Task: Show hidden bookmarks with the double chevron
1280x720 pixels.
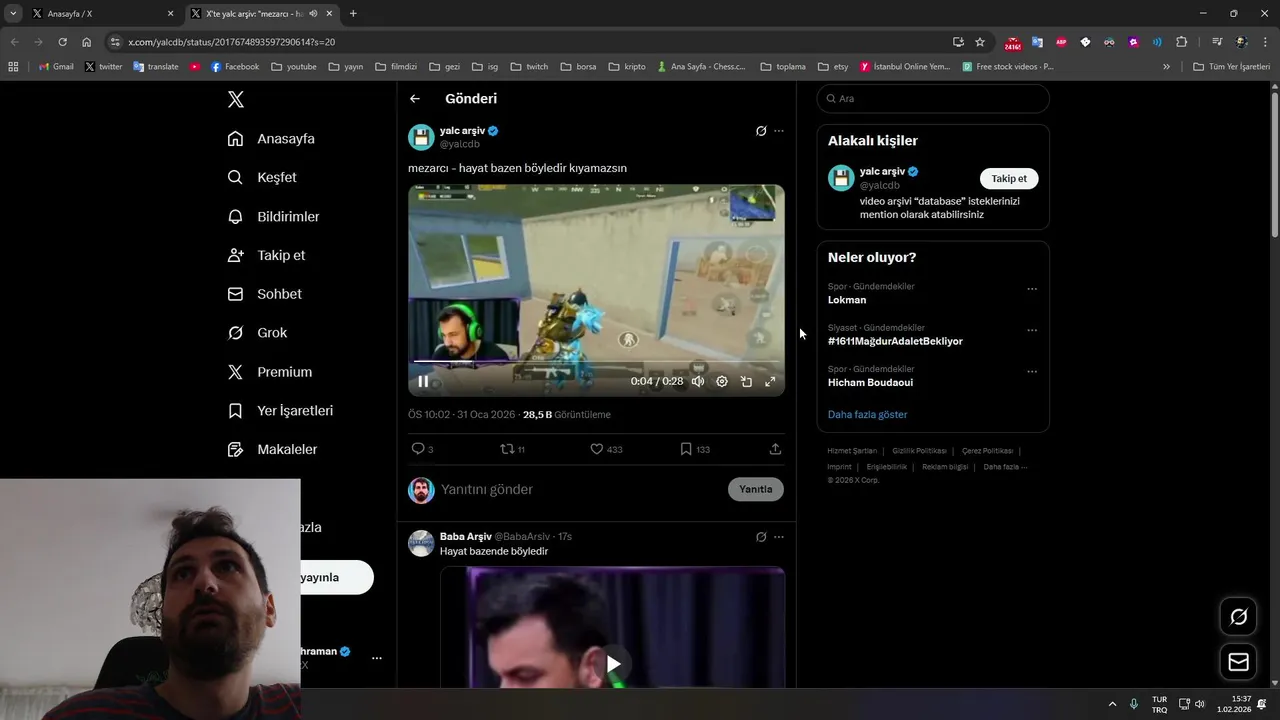Action: click(1166, 67)
